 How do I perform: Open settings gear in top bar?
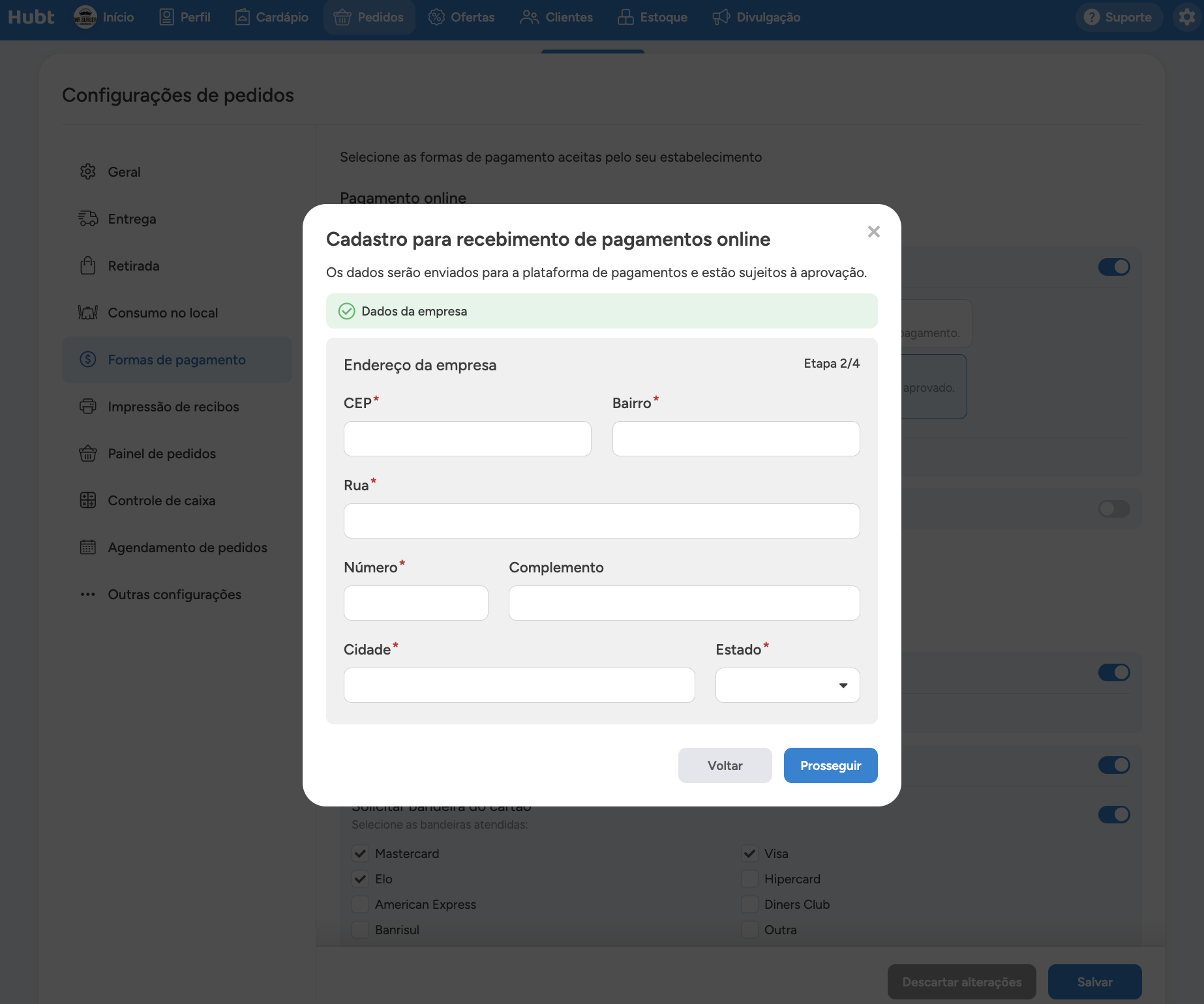coord(1187,17)
